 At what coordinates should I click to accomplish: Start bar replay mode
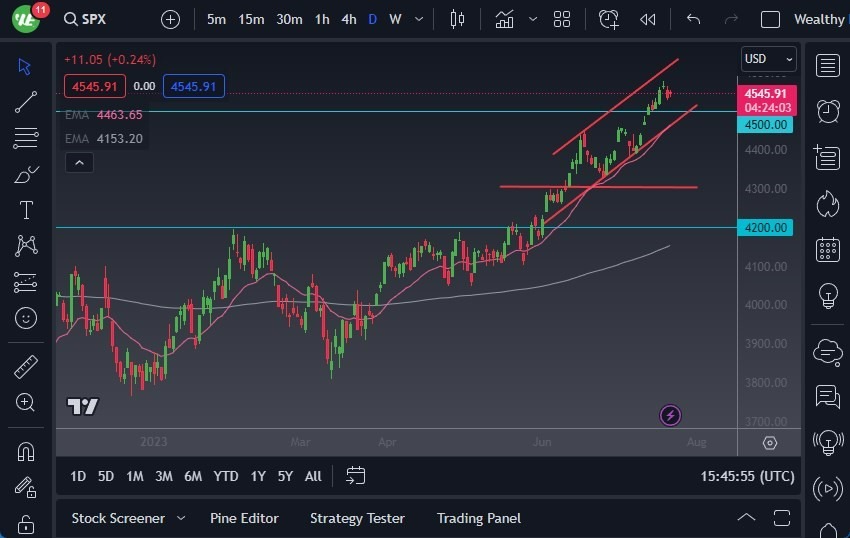(647, 20)
